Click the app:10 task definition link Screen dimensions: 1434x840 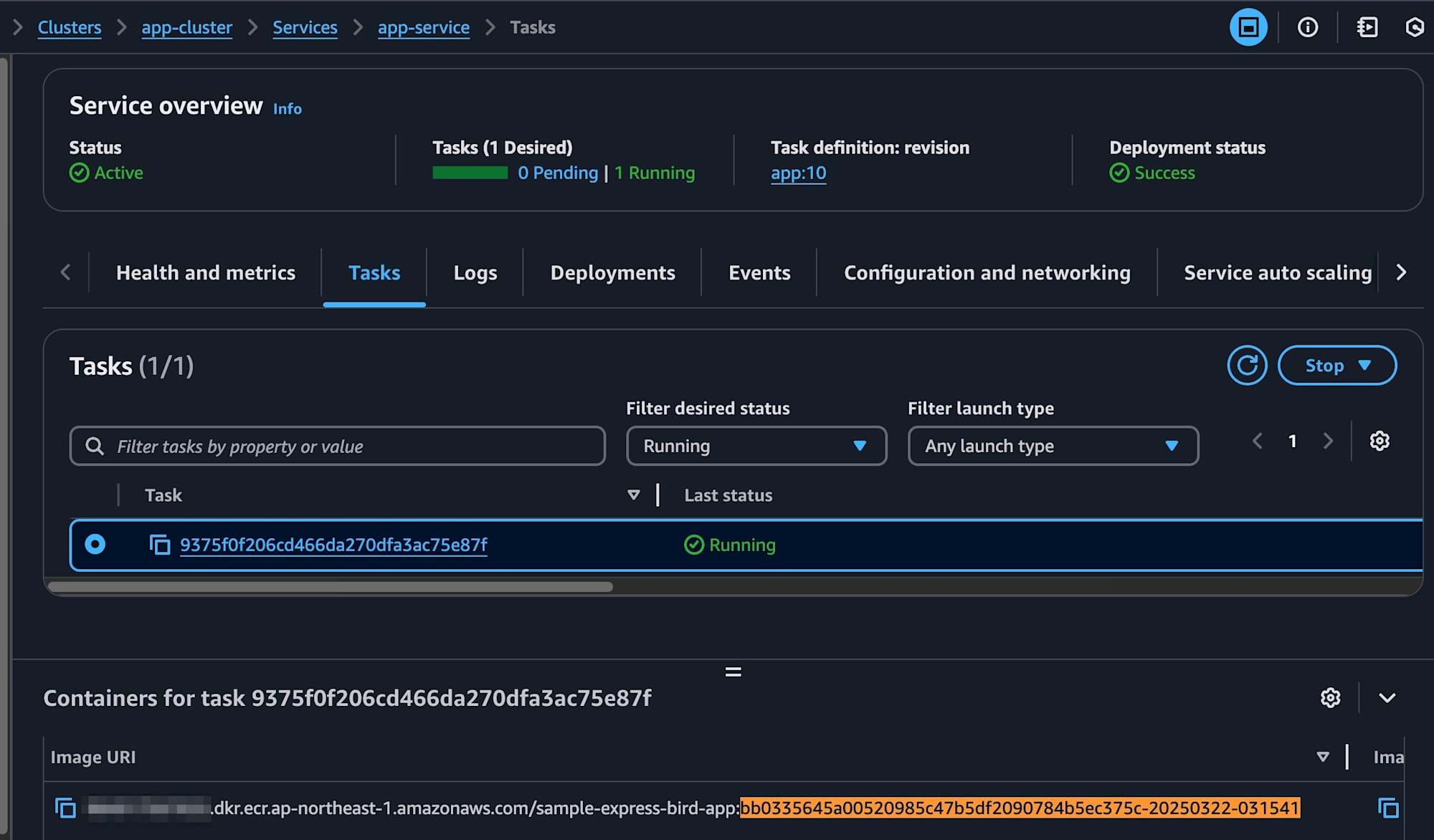[800, 173]
